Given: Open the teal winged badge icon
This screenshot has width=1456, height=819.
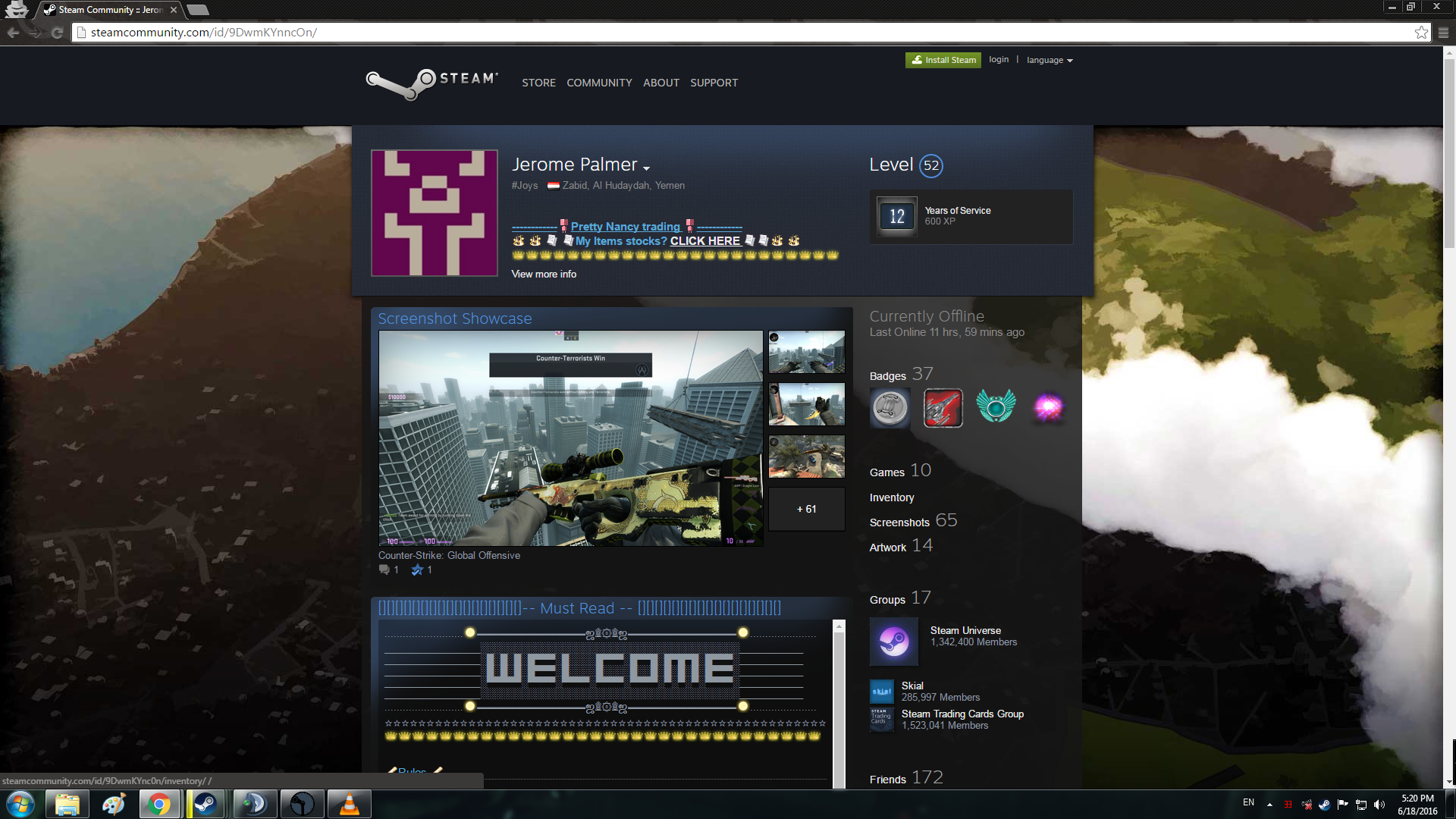Looking at the screenshot, I should point(996,407).
